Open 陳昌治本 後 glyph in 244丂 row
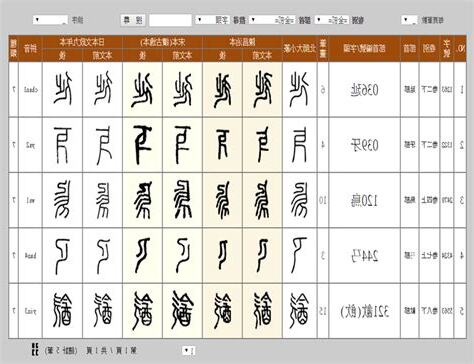The height and width of the screenshot is (364, 474). coord(223,255)
